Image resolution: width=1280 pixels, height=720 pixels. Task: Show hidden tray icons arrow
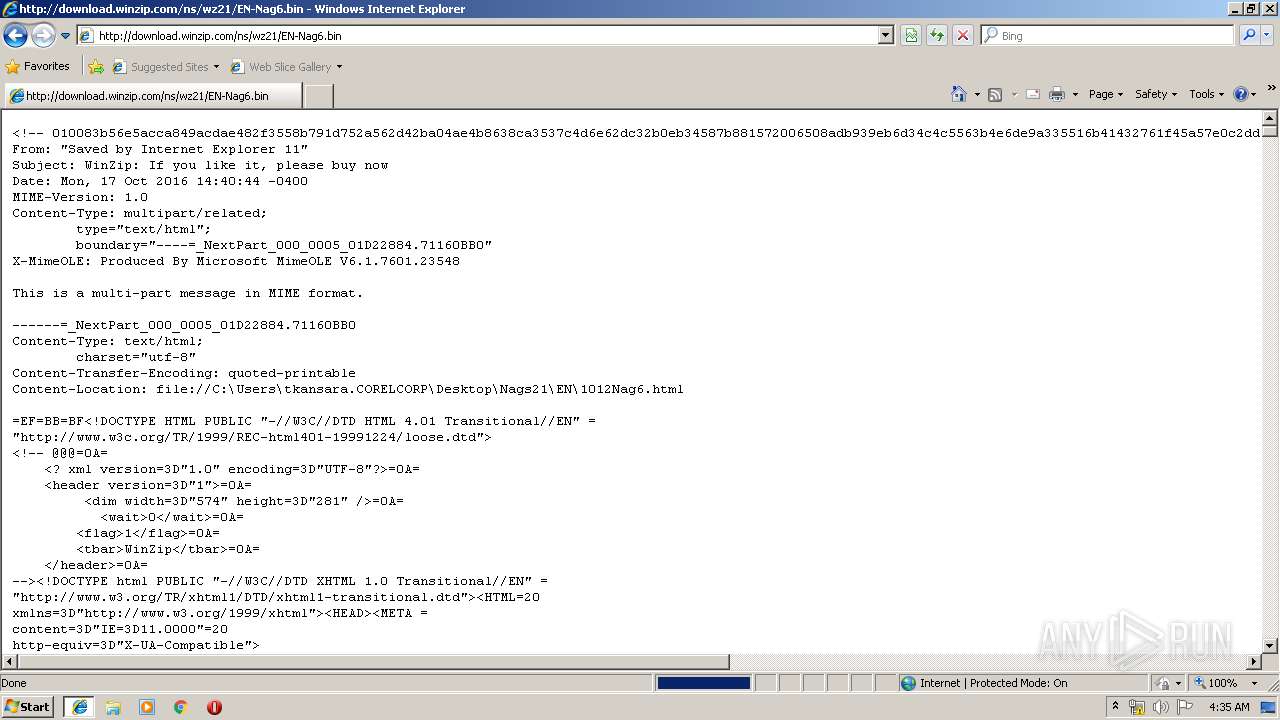1115,706
